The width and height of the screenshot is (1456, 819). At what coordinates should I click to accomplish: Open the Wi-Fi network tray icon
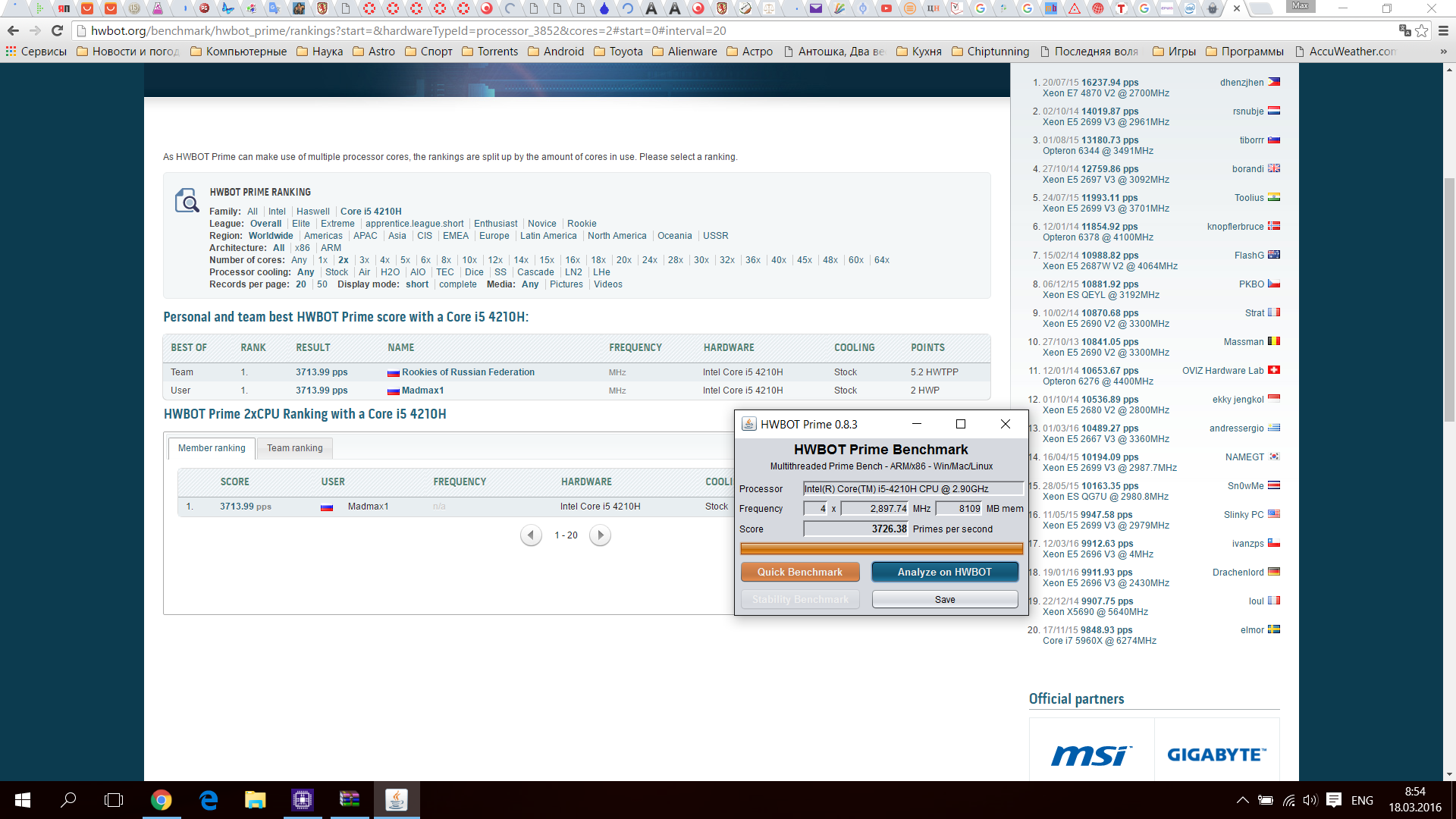1288,800
